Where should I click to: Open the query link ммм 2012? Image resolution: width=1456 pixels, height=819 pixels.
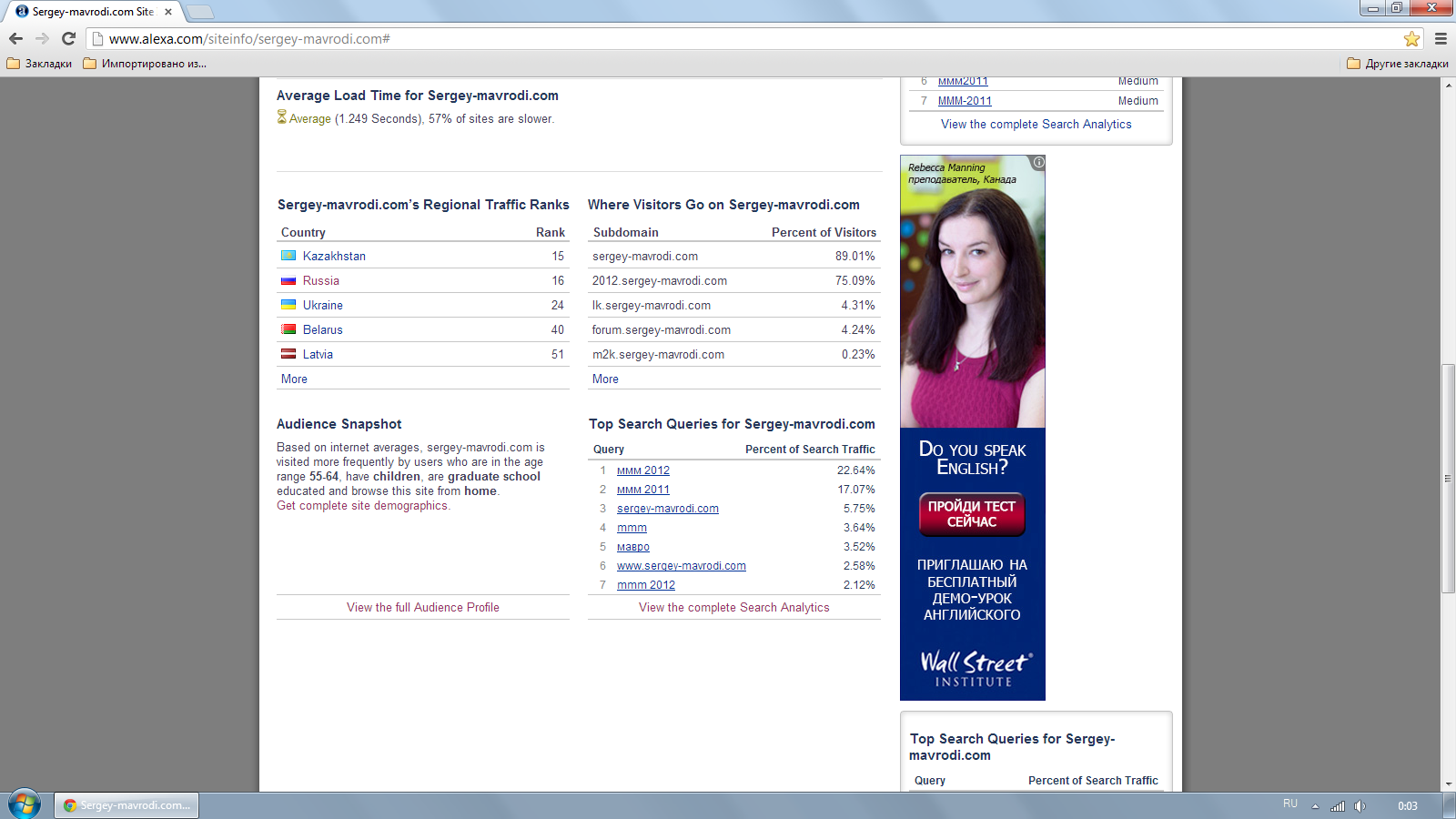tap(643, 470)
